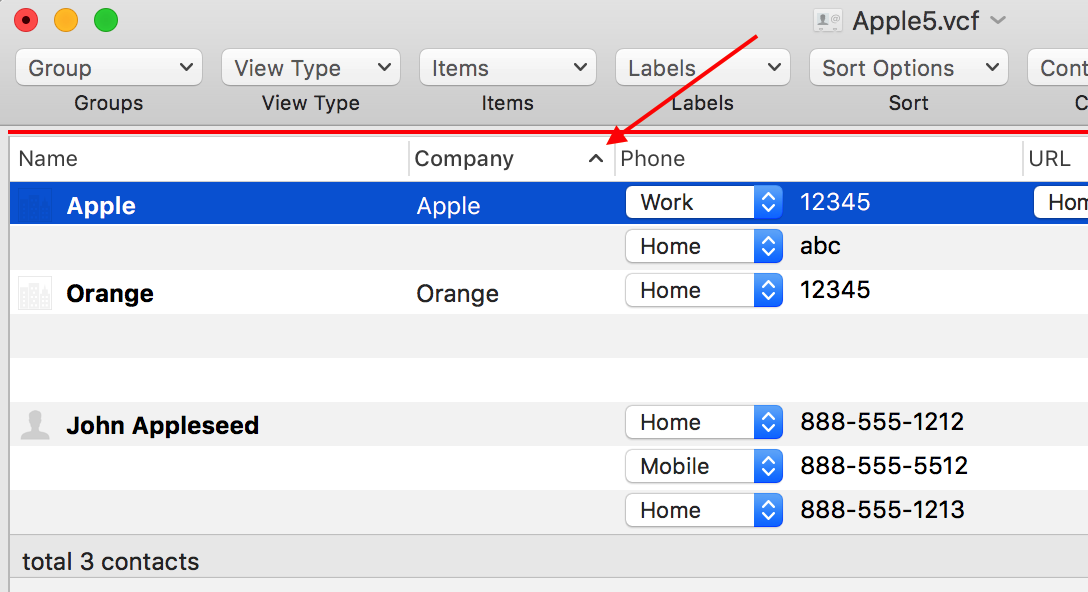Open the Mobile phone label popup

click(703, 466)
